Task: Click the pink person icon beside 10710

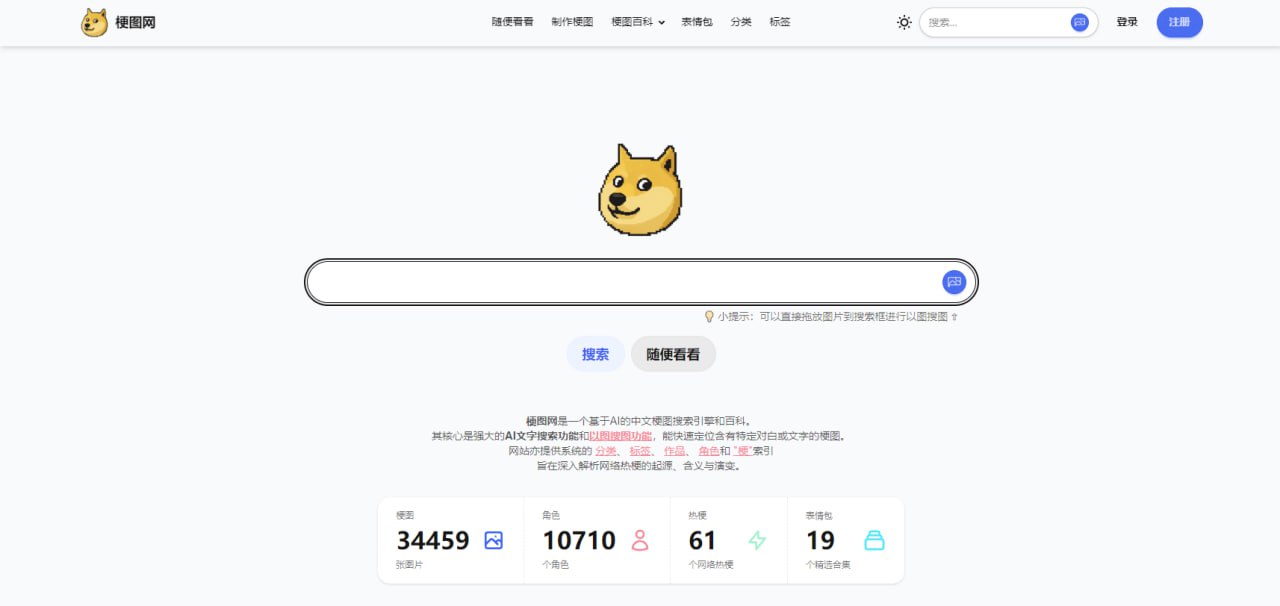Action: point(640,540)
